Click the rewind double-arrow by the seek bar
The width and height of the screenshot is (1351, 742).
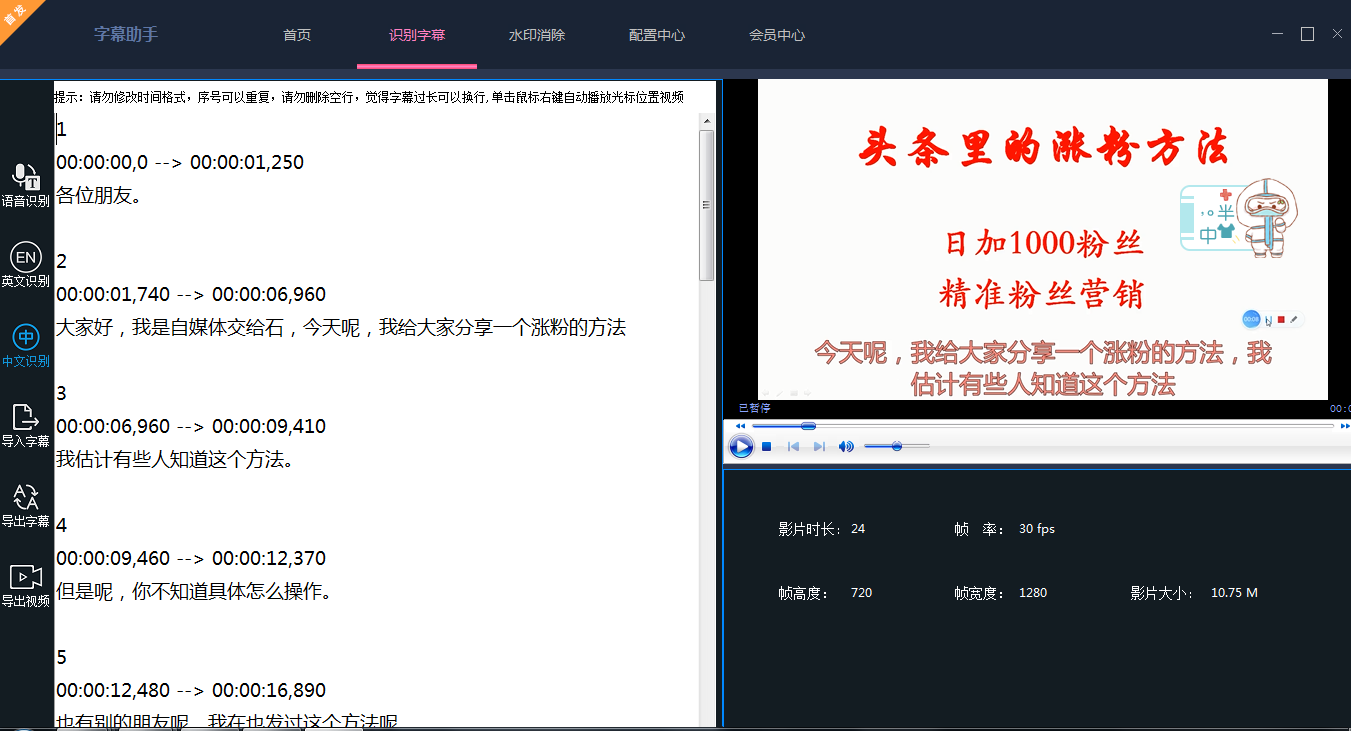tap(741, 426)
